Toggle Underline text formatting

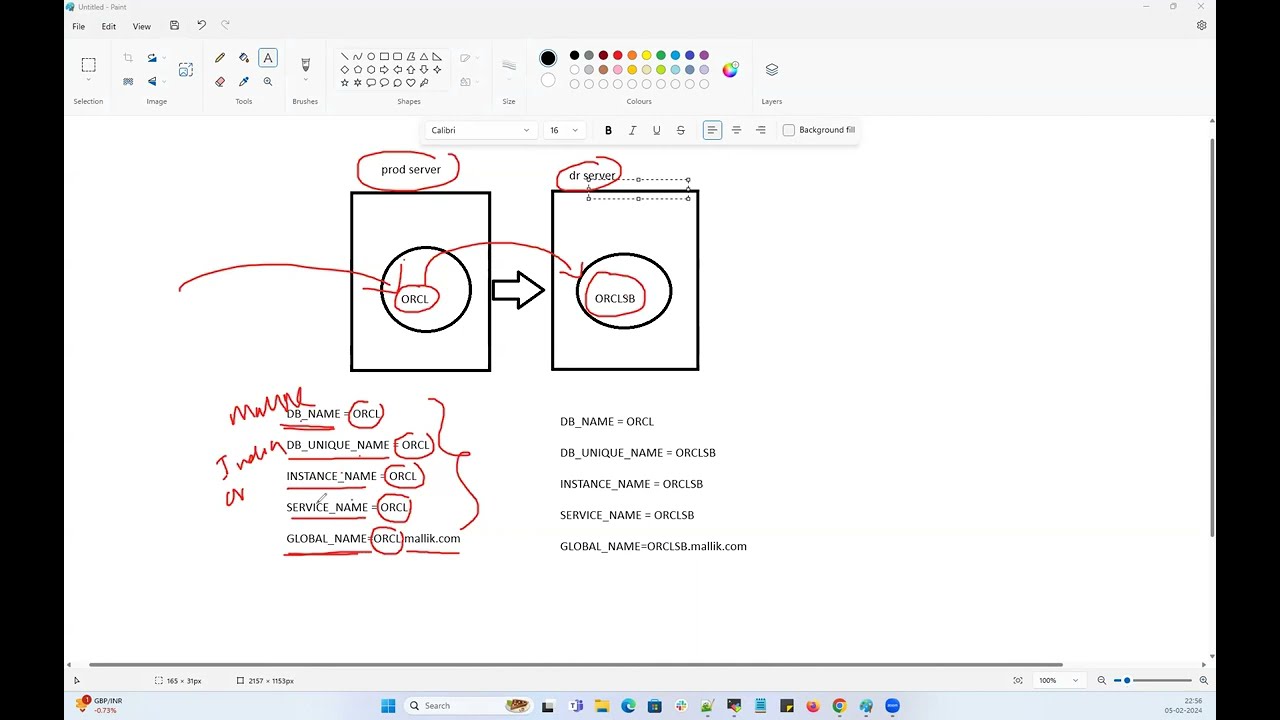click(656, 130)
